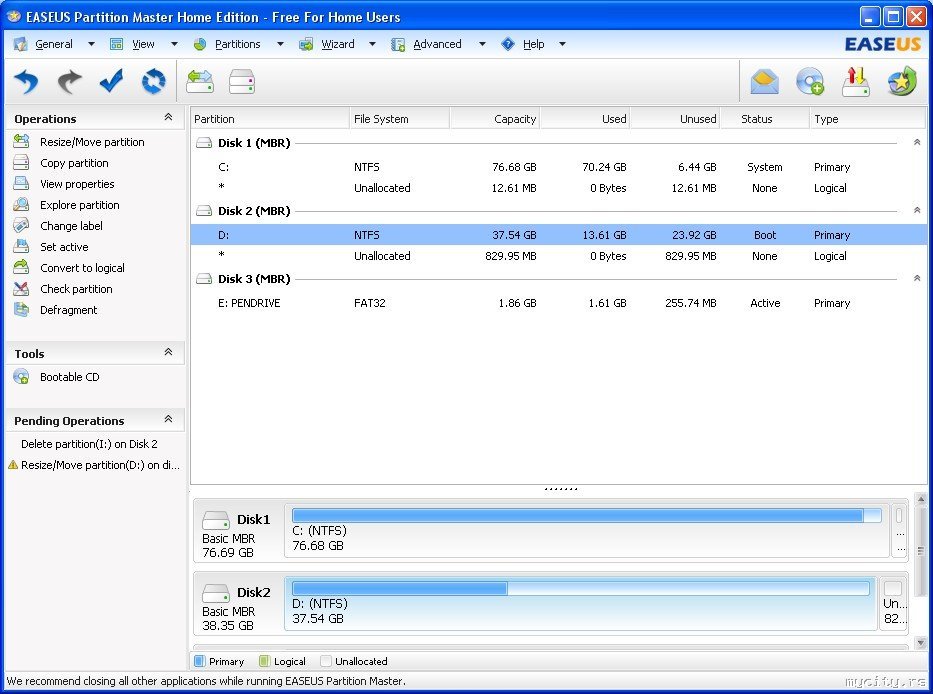933x694 pixels.
Task: Collapse the Pending Operations panel
Action: coord(168,420)
